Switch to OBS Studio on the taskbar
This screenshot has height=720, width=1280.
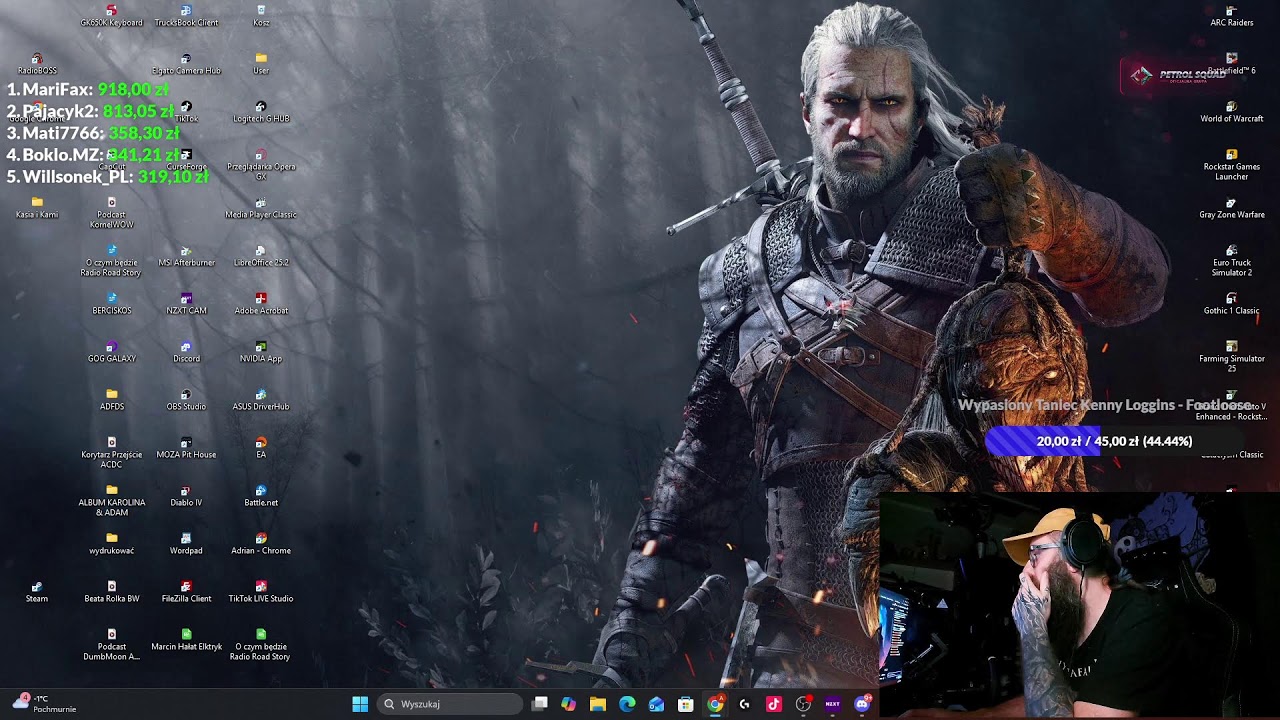click(x=803, y=704)
